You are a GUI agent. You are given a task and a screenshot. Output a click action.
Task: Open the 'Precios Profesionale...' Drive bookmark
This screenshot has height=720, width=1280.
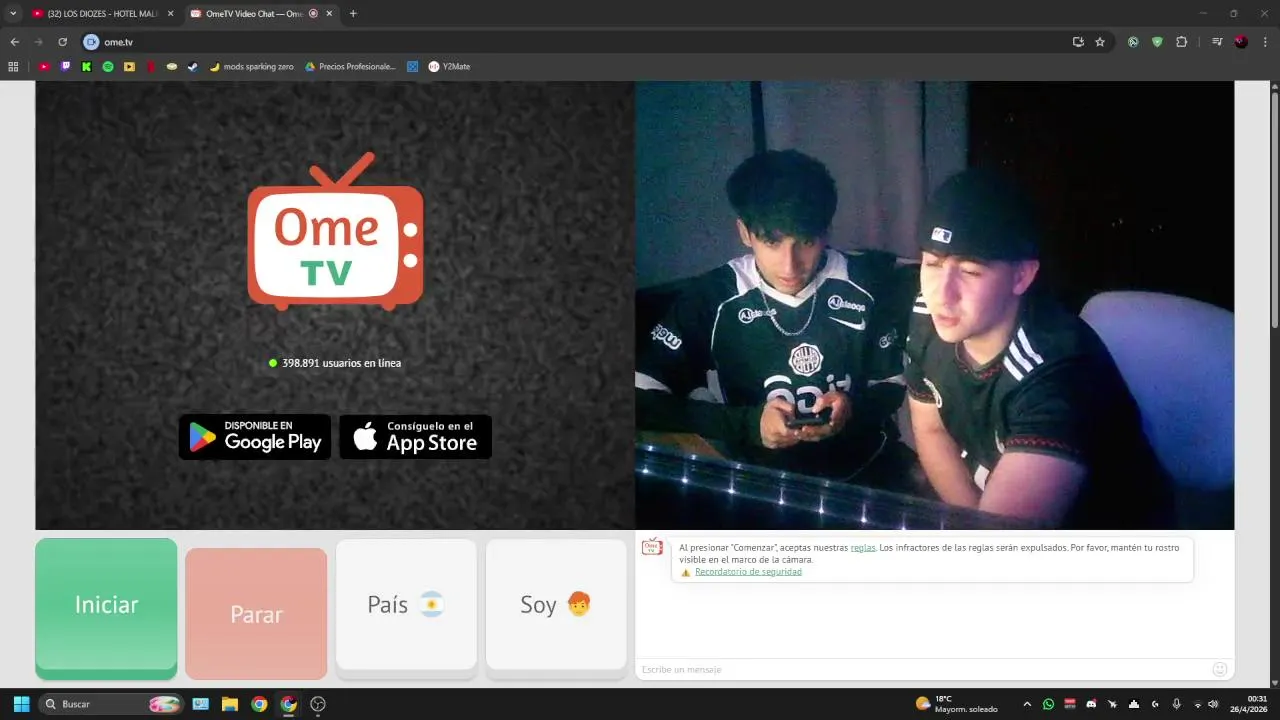pyautogui.click(x=350, y=66)
